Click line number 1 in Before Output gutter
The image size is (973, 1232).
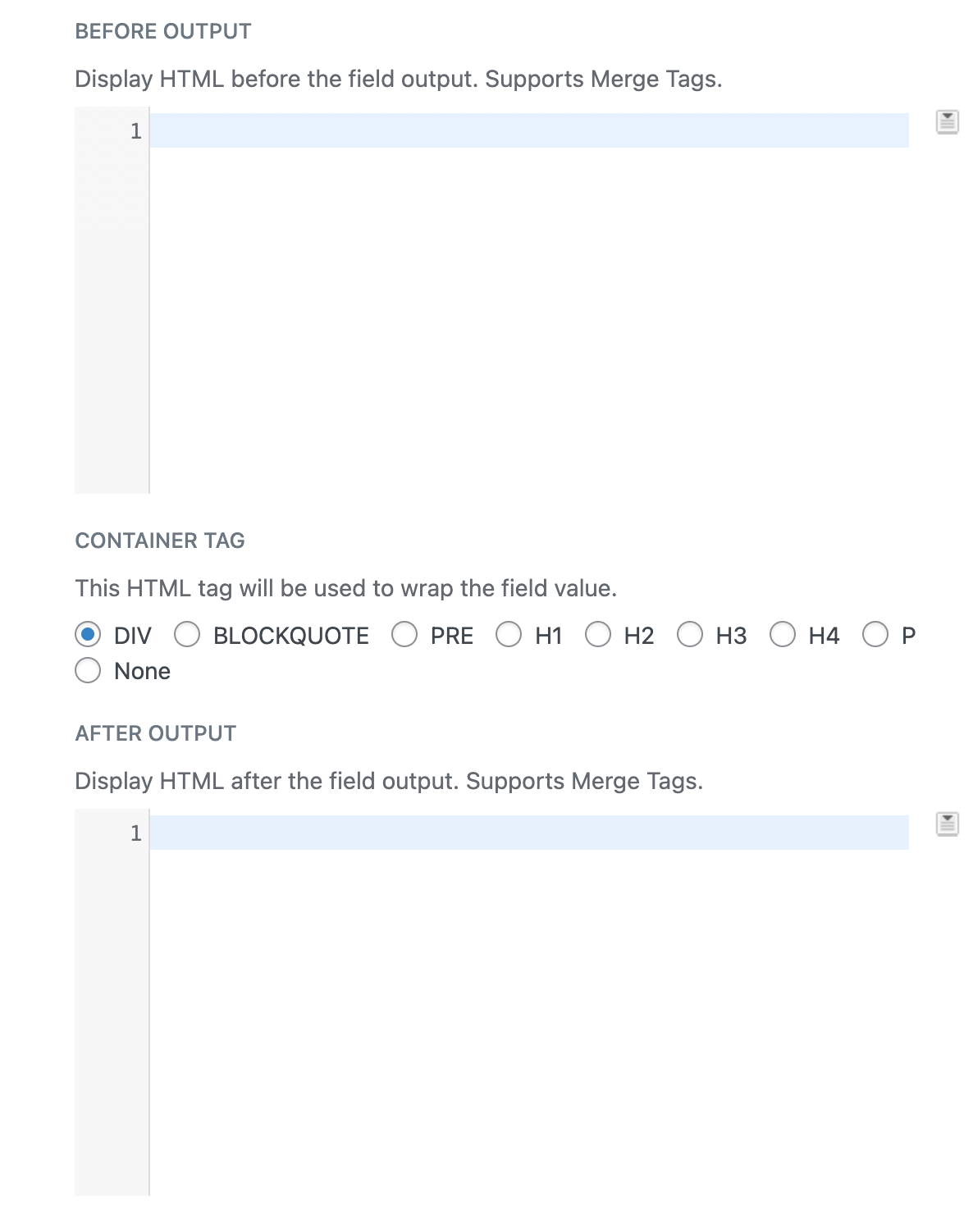click(x=136, y=131)
